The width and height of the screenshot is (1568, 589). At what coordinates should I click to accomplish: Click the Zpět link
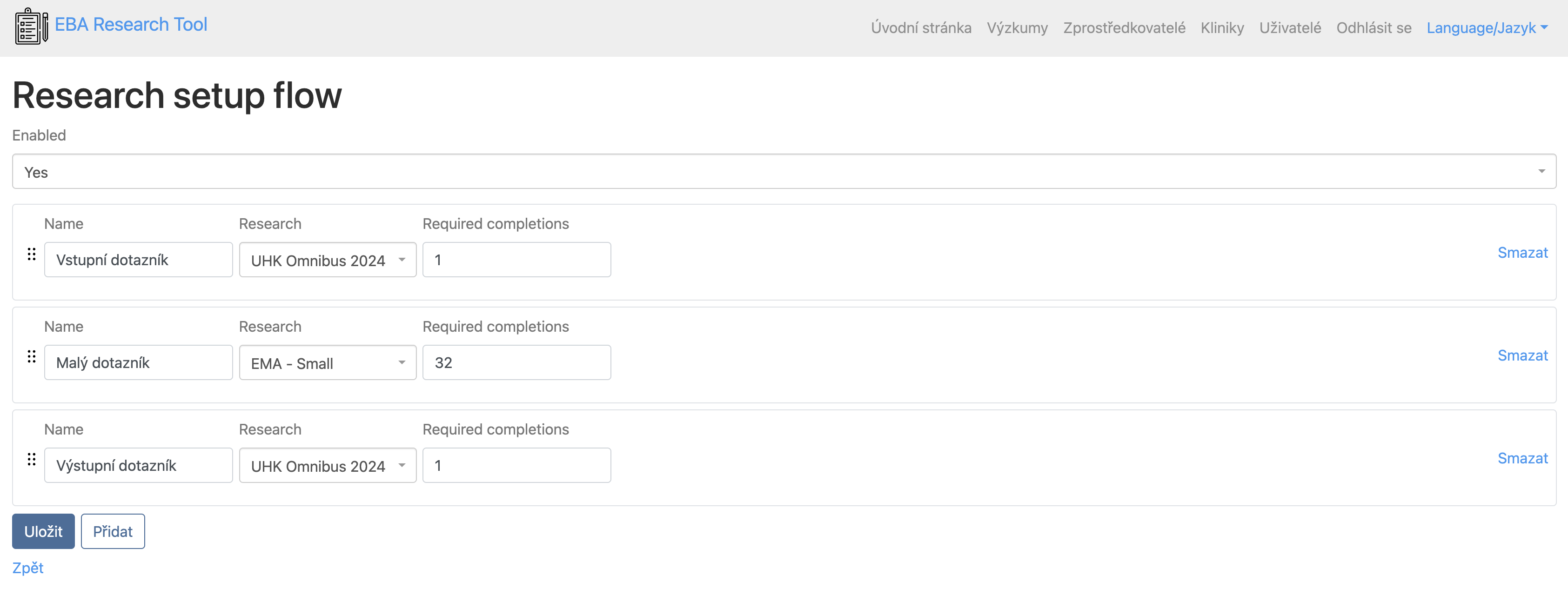tap(28, 569)
